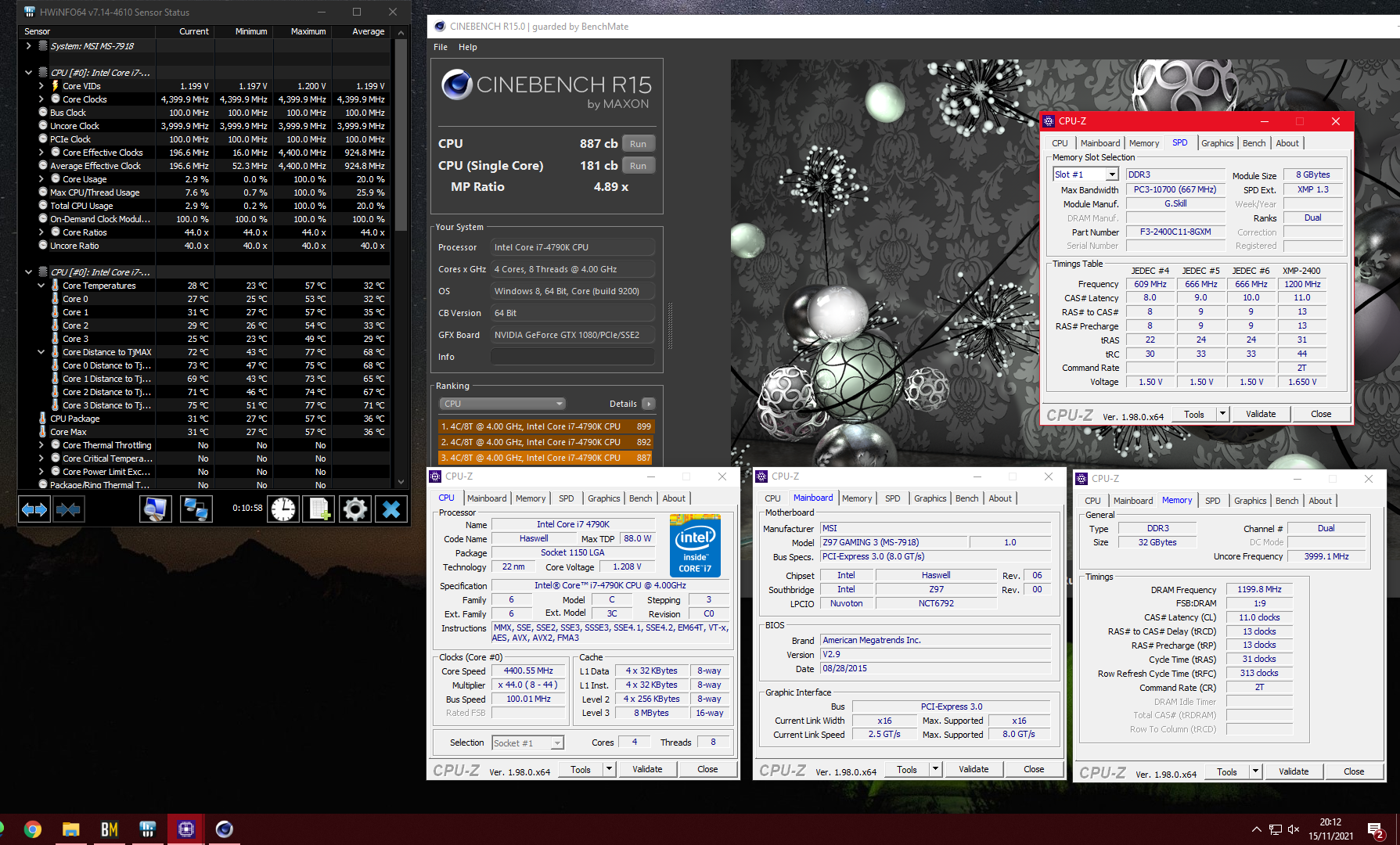Open Tools dropdown arrow in Mainboard CPU-Z window

[935, 769]
